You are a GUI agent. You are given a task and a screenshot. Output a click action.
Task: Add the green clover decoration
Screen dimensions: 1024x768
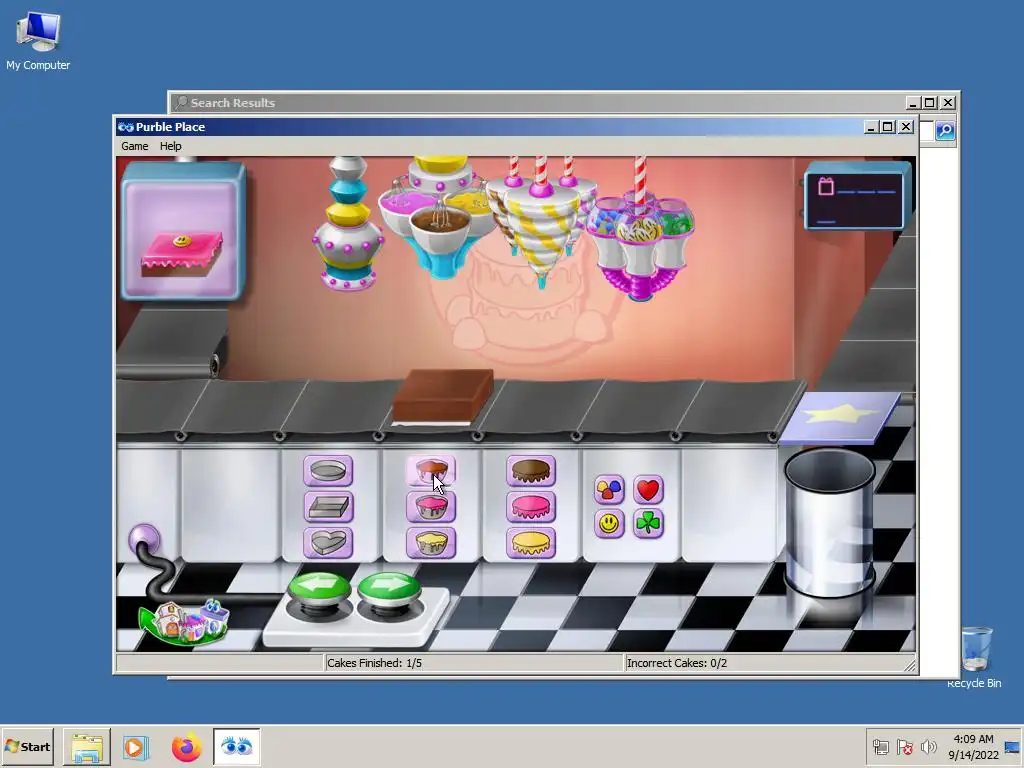pyautogui.click(x=648, y=523)
